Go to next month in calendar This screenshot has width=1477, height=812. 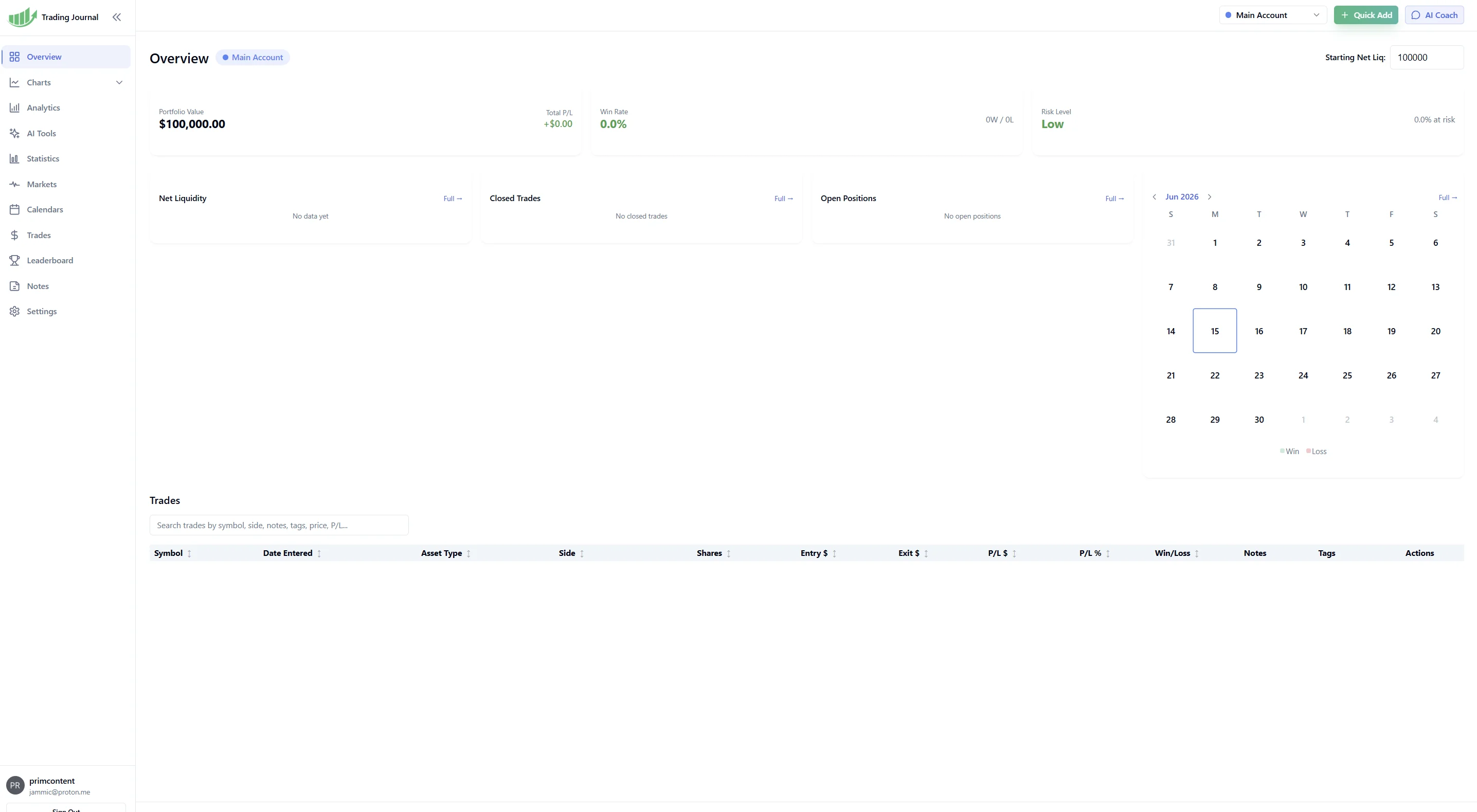click(x=1210, y=196)
